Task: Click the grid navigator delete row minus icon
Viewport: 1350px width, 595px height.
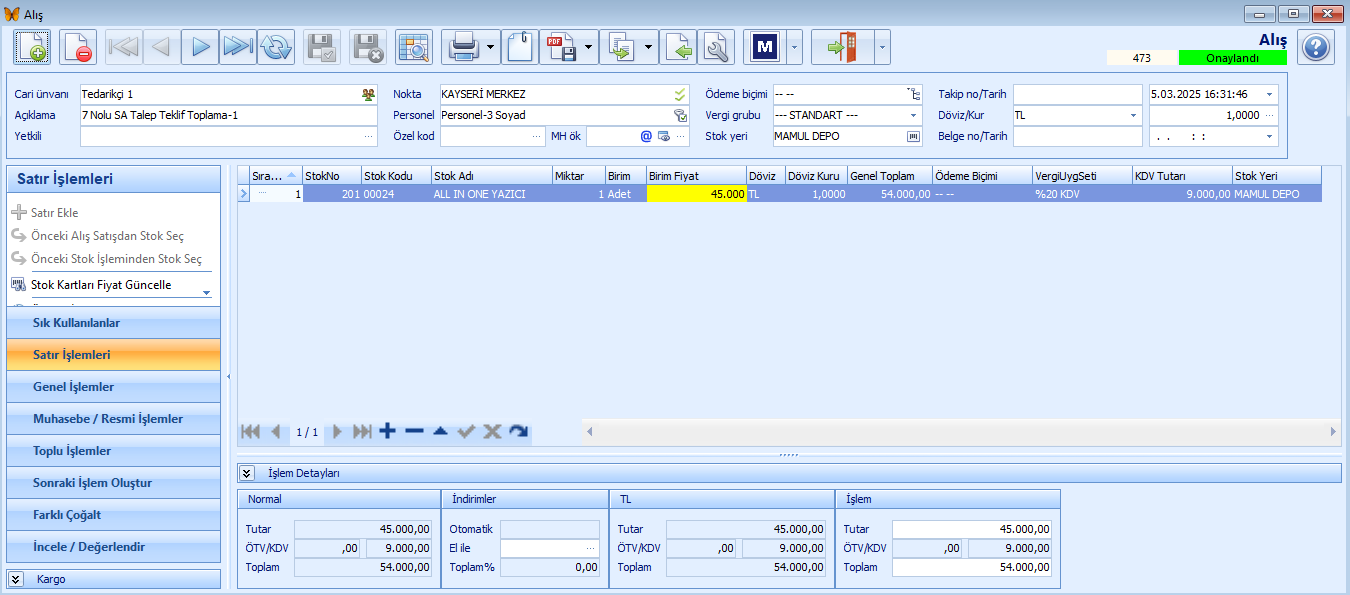Action: point(414,431)
